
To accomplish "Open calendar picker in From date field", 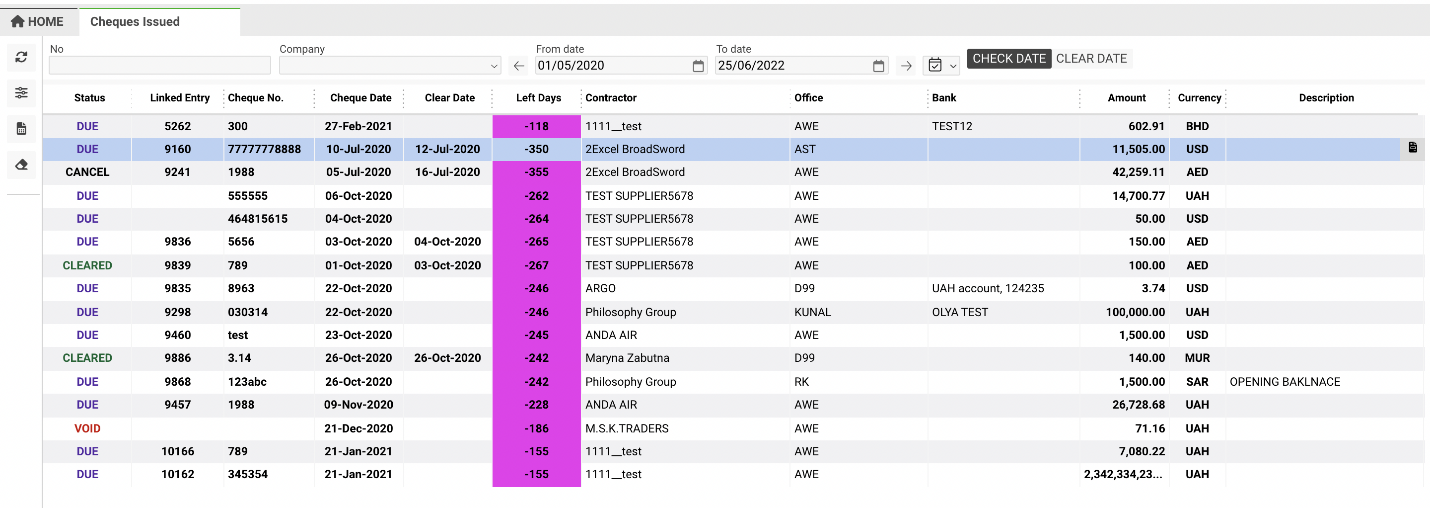I will [698, 66].
